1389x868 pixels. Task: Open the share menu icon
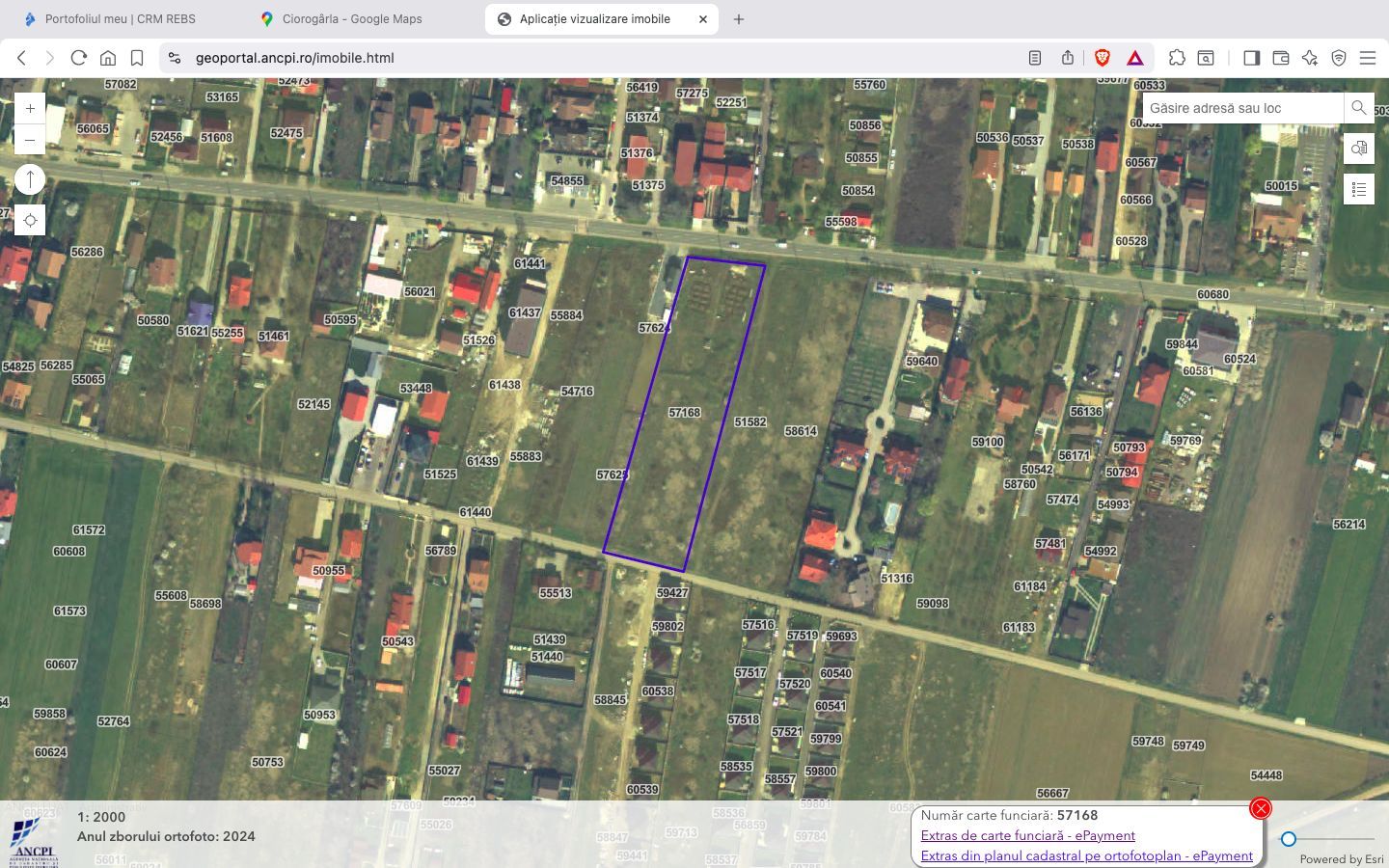coord(1067,58)
